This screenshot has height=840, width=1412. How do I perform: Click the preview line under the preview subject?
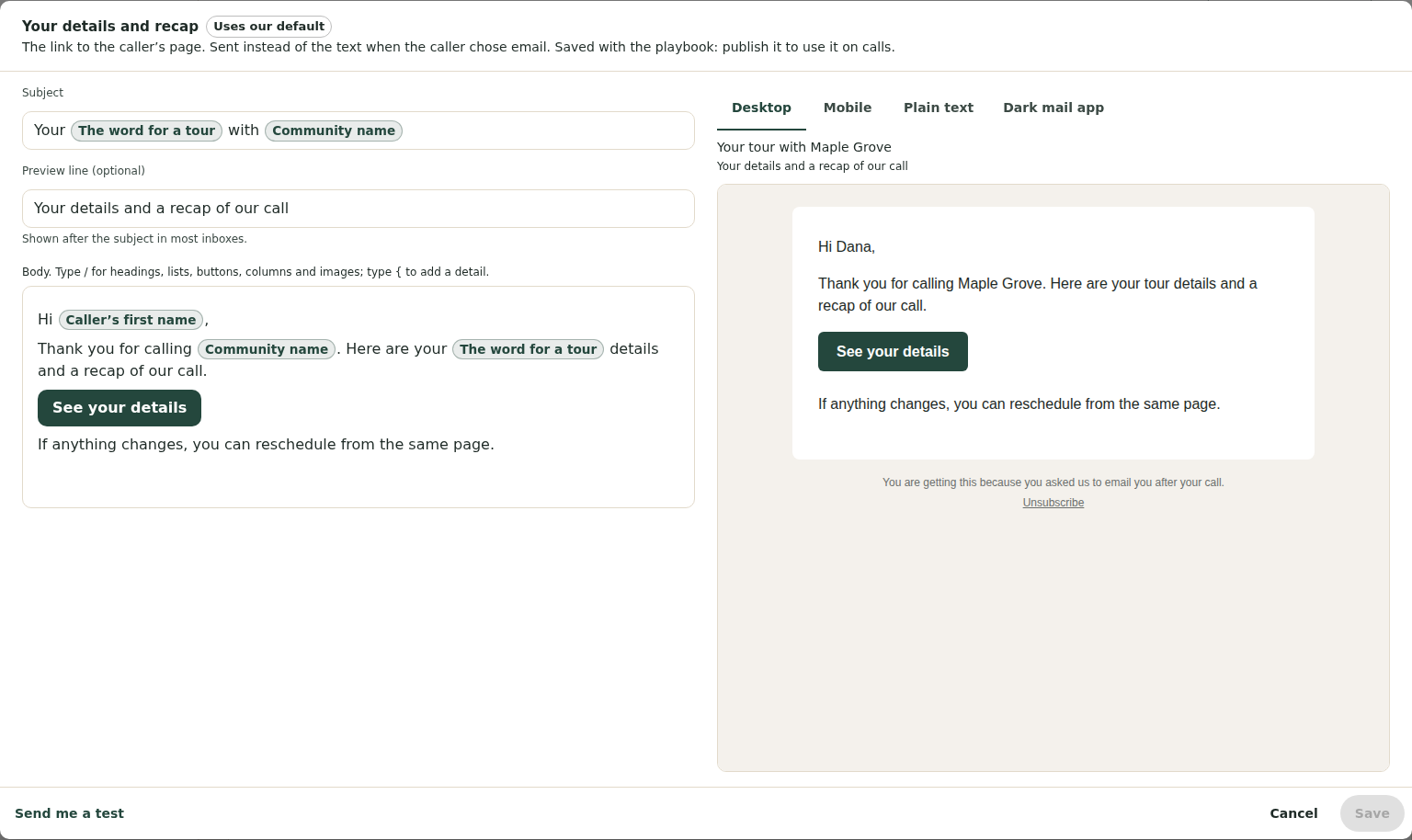(813, 166)
